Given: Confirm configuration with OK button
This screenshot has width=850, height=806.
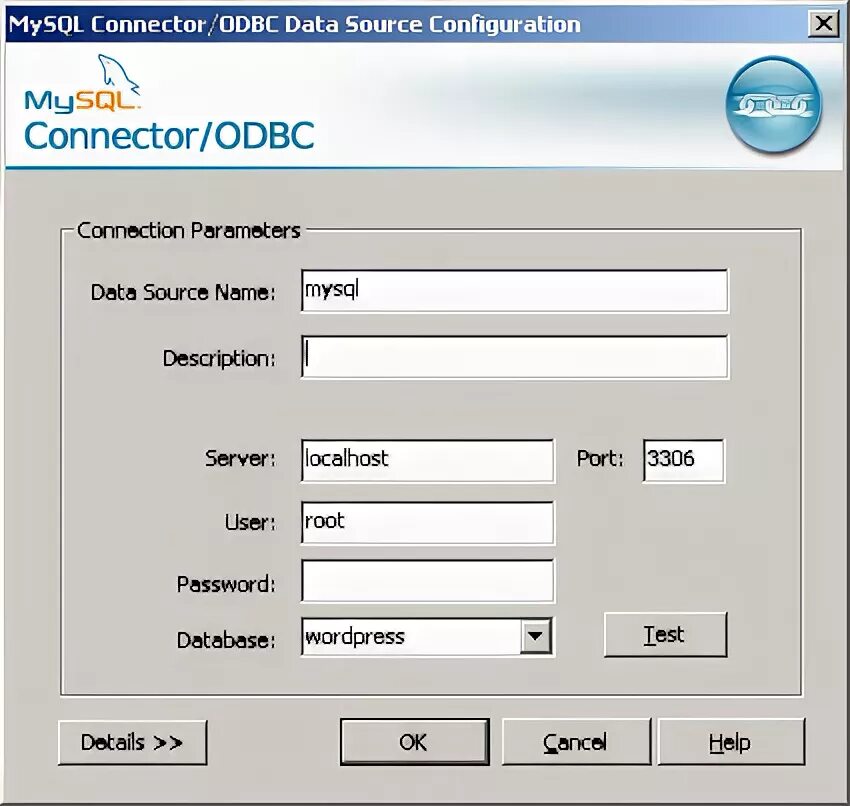Looking at the screenshot, I should pos(415,742).
